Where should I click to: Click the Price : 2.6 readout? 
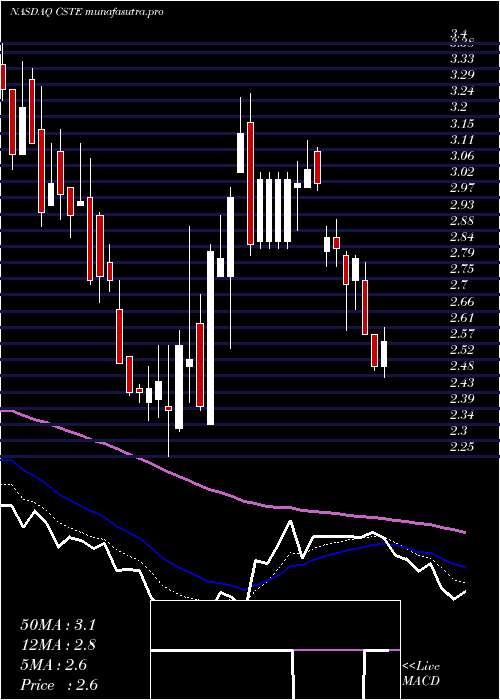coord(59,685)
